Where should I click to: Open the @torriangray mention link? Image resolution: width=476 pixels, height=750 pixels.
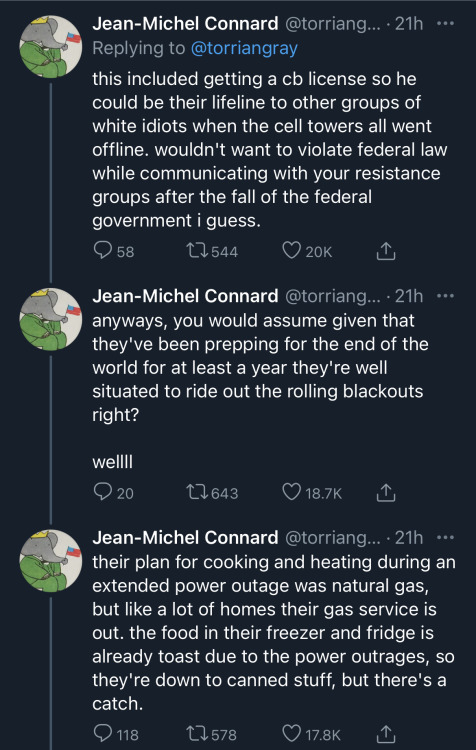[x=244, y=48]
